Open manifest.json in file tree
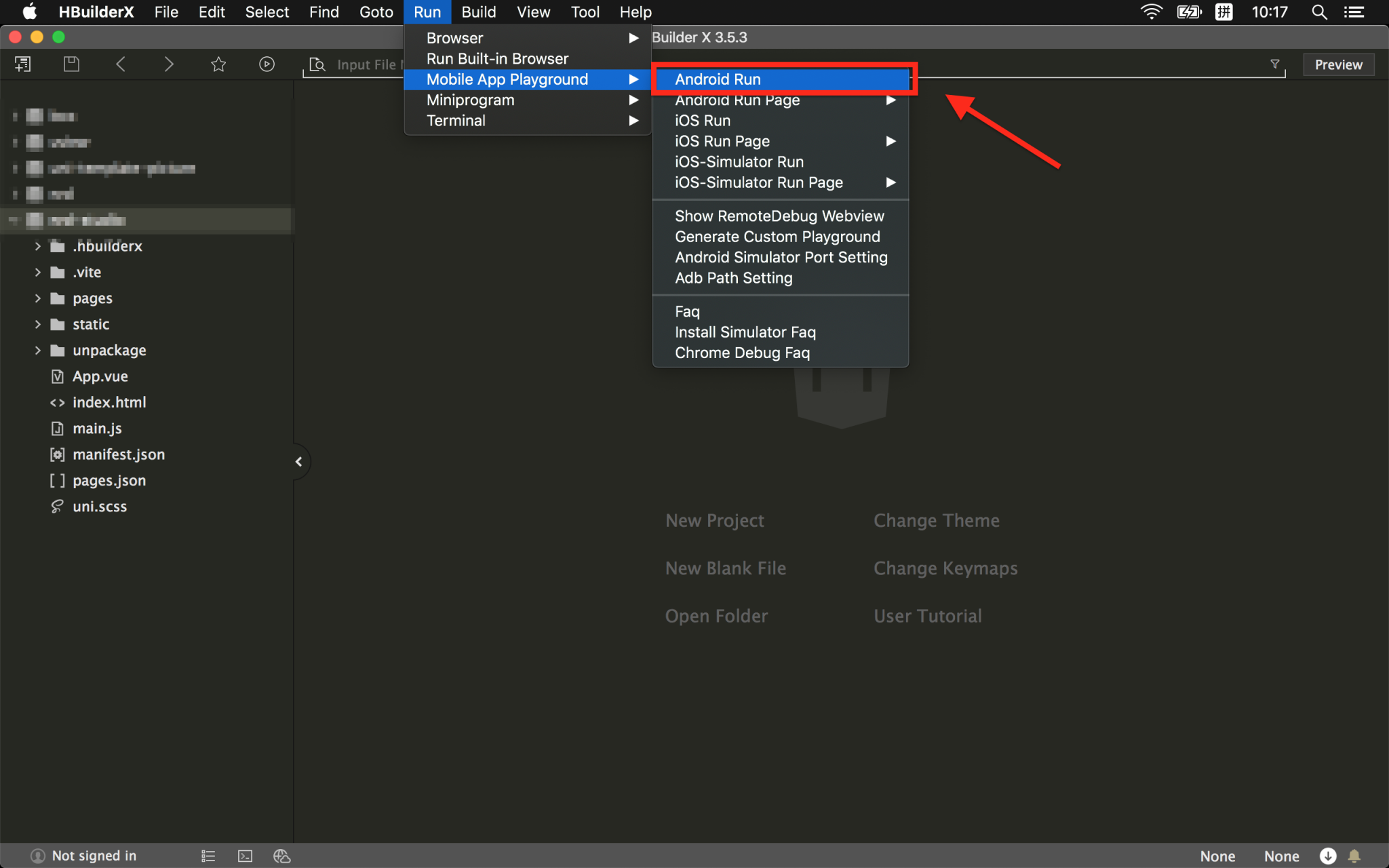 pyautogui.click(x=119, y=454)
